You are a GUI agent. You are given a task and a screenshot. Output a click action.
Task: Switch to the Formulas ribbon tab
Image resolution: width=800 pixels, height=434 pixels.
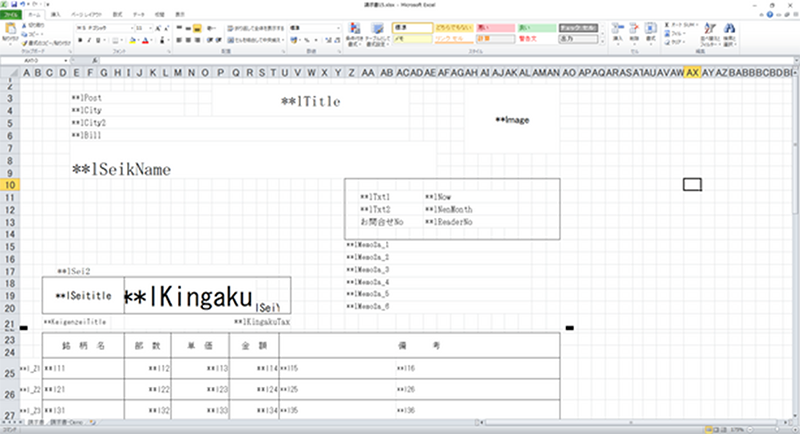117,14
